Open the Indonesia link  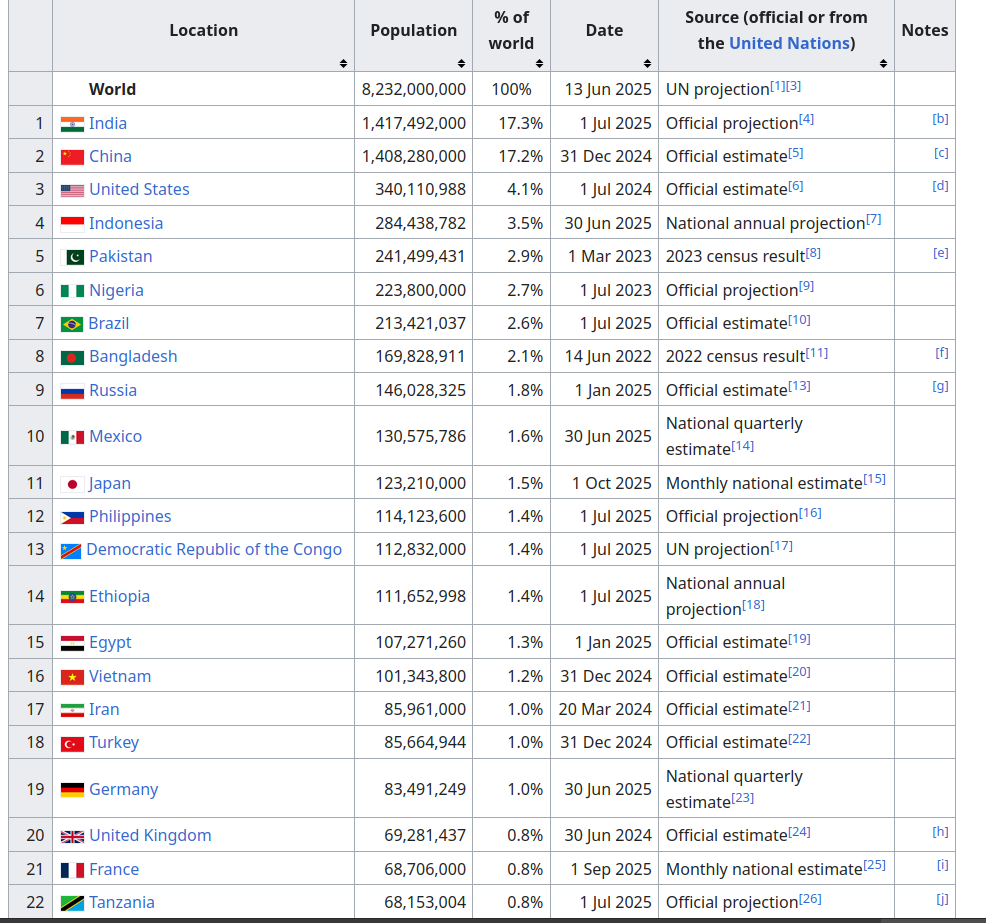click(126, 223)
